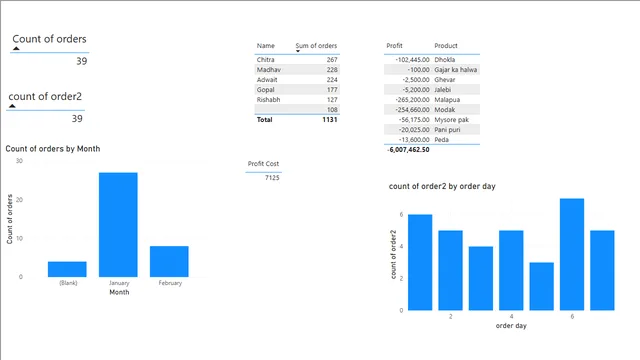The height and width of the screenshot is (360, 640).
Task: Select the bar above order day 4
Action: (511, 270)
